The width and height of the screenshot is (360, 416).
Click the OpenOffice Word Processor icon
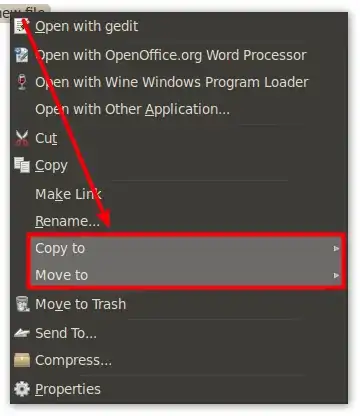pyautogui.click(x=22, y=55)
